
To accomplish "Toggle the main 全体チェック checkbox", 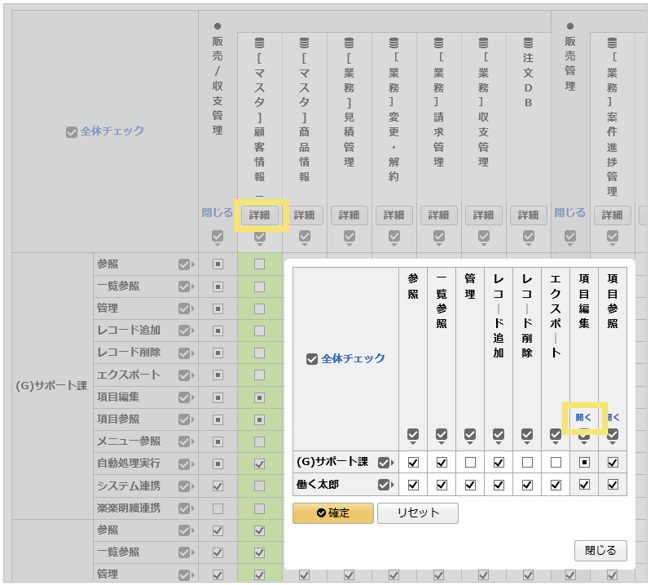I will pos(71,132).
